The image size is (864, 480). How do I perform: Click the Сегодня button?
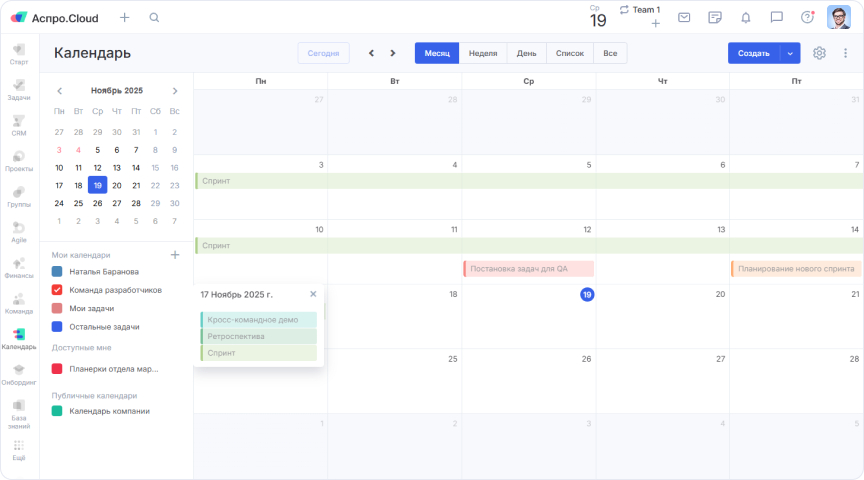click(323, 53)
